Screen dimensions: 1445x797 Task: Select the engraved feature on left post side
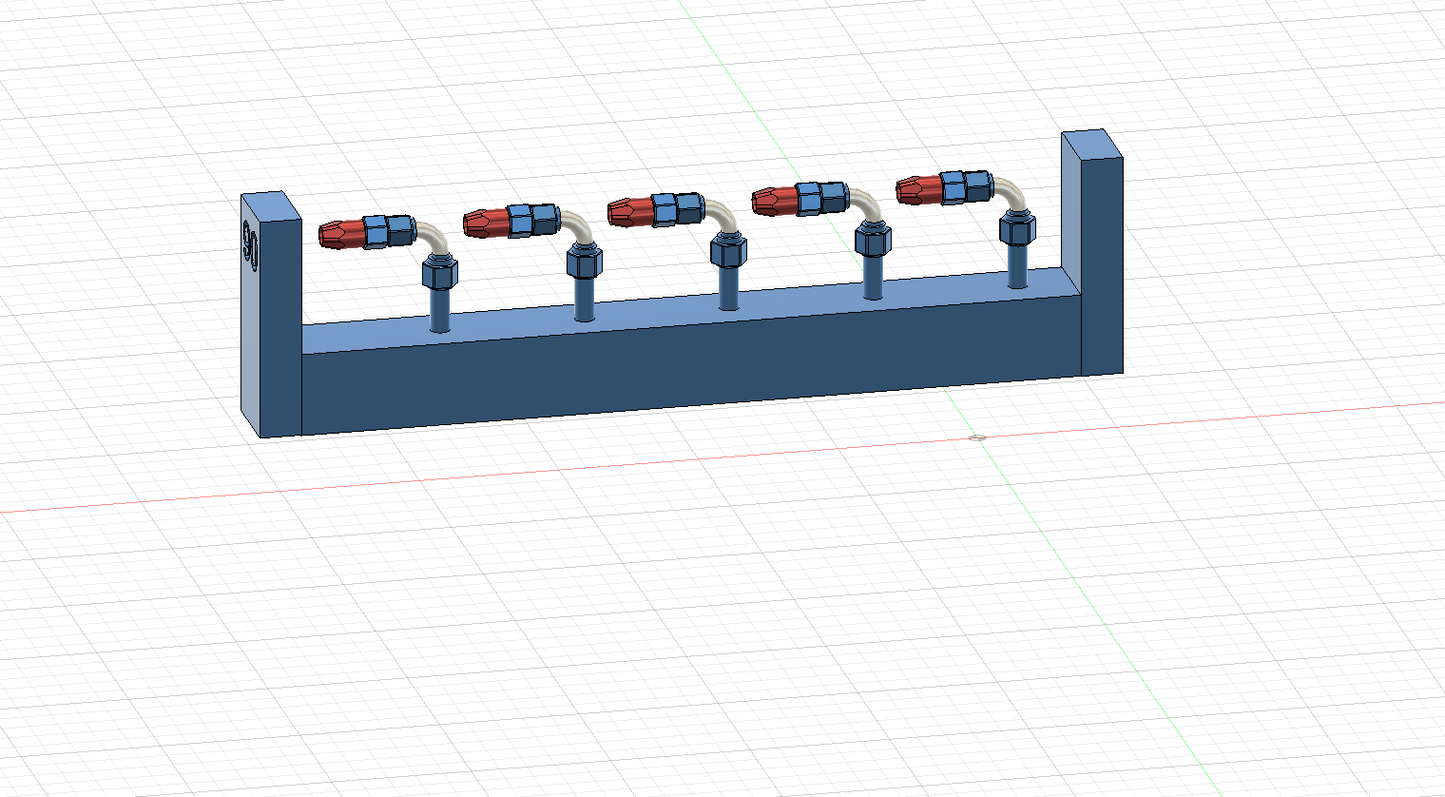coord(251,246)
